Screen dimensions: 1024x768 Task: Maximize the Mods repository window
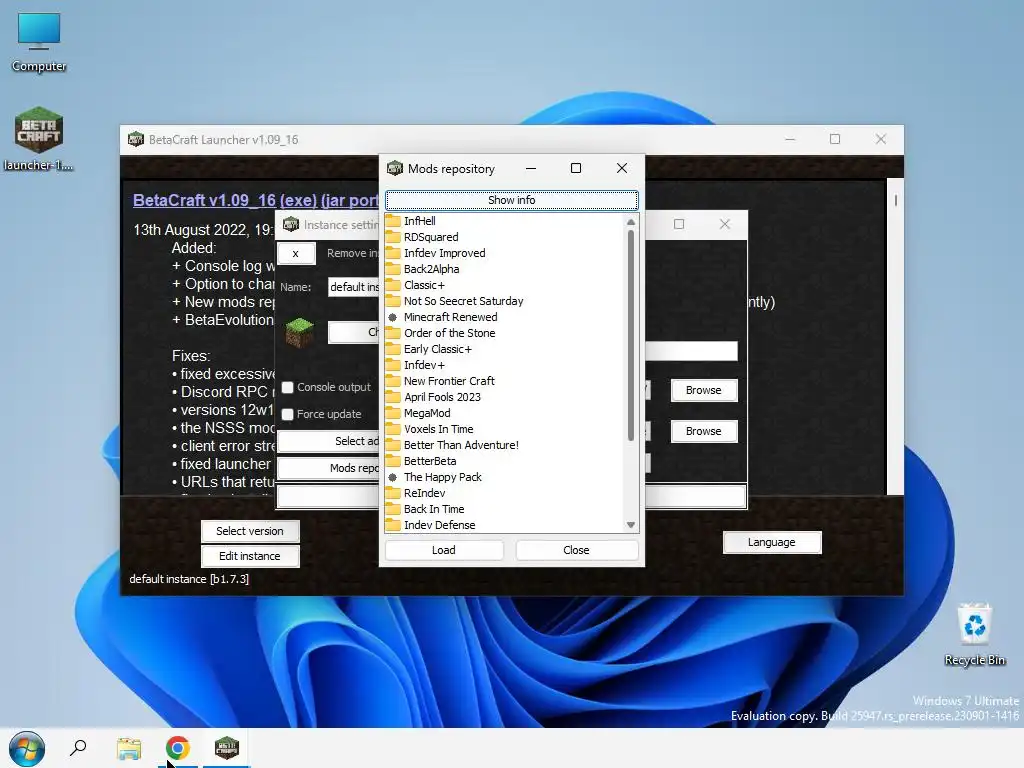point(576,168)
